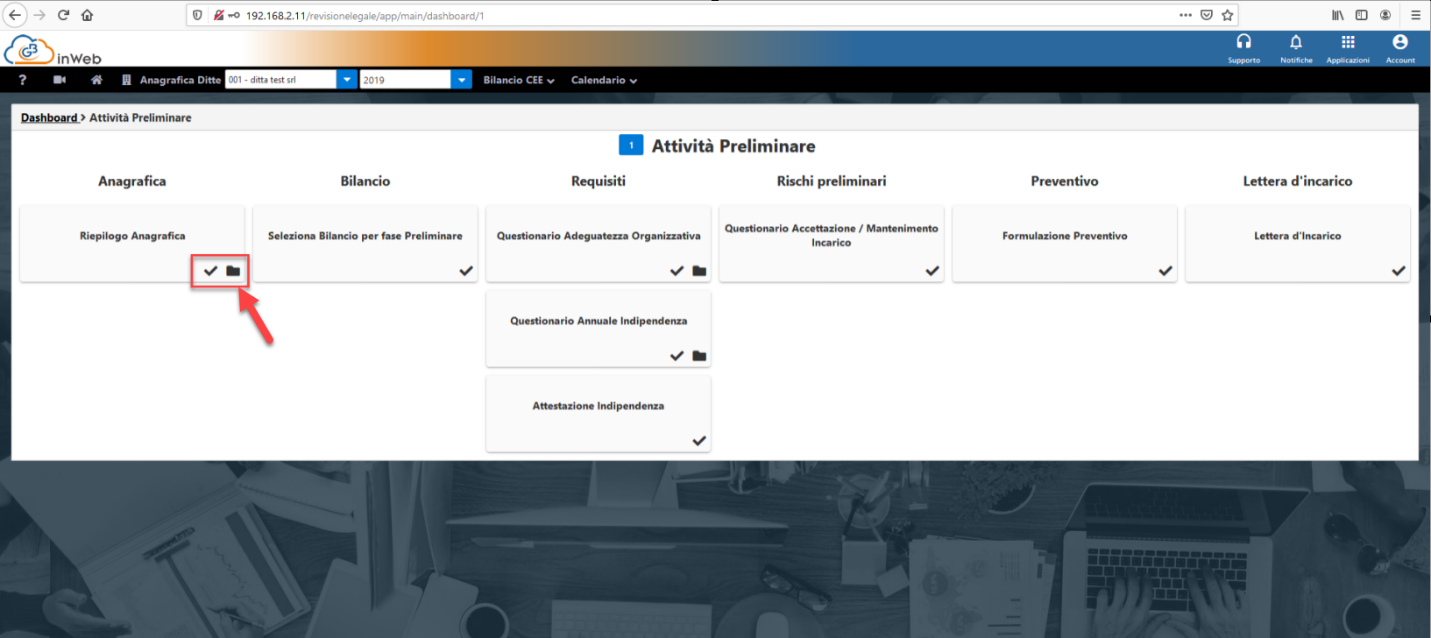Image resolution: width=1431 pixels, height=638 pixels.
Task: Click the question mark help icon
Action: click(23, 80)
